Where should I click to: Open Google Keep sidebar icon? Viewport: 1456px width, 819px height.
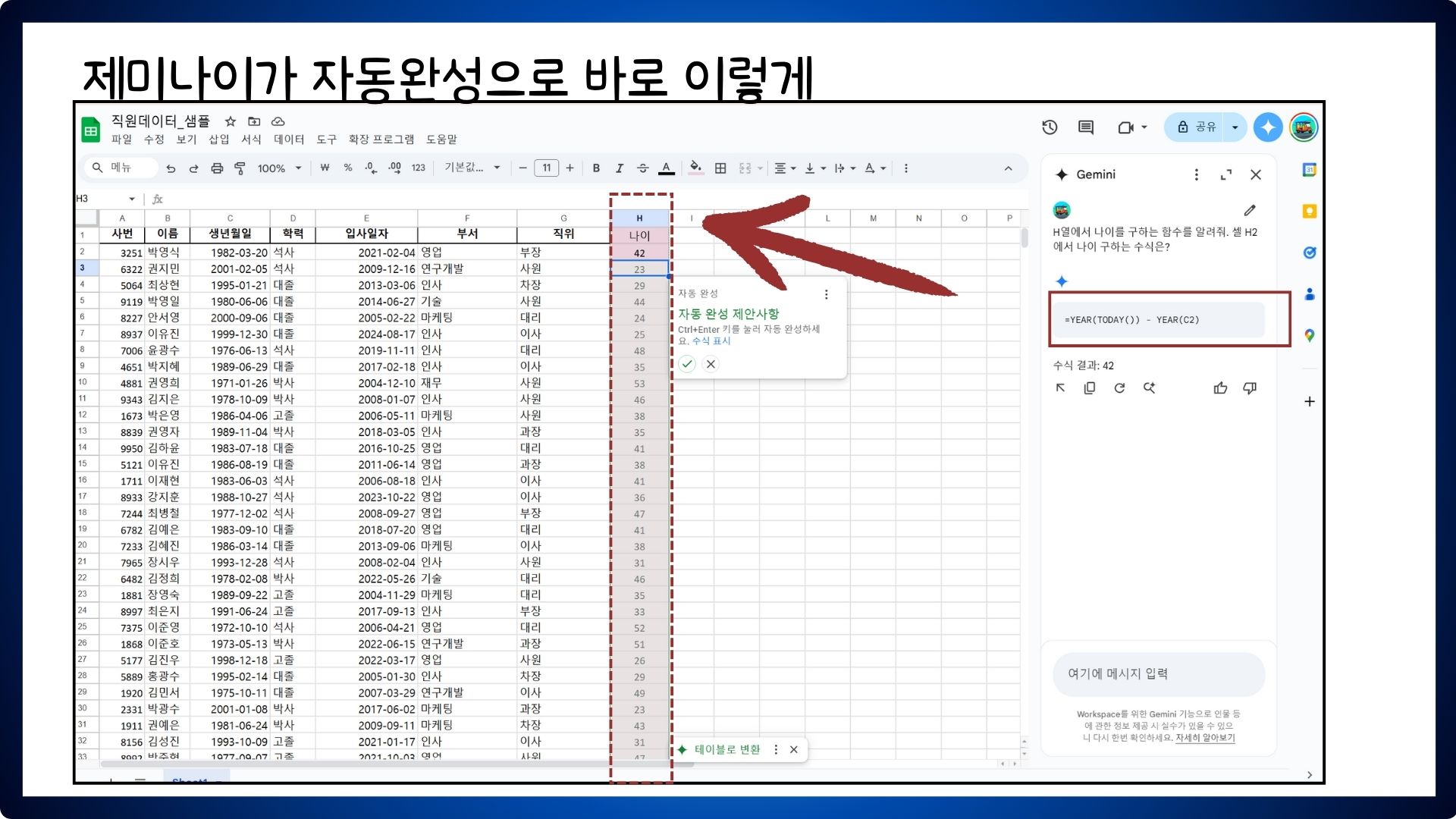(x=1310, y=212)
